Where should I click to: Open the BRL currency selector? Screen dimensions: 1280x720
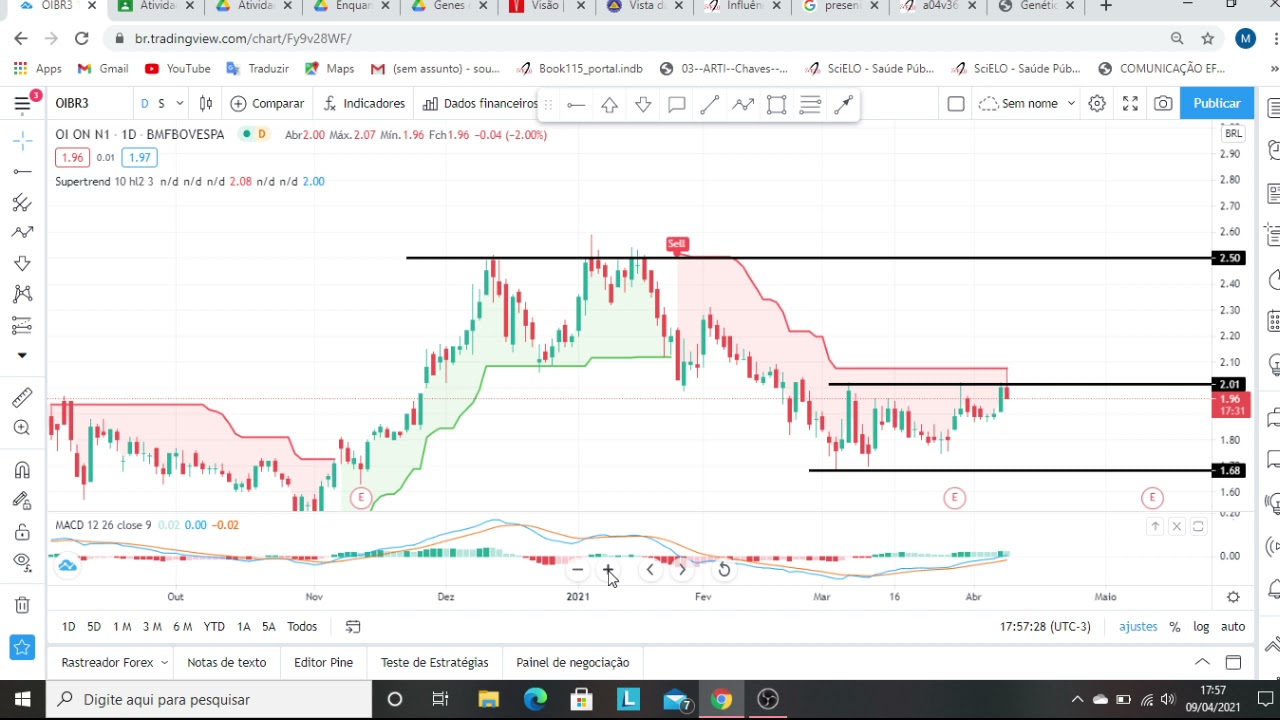[1233, 133]
